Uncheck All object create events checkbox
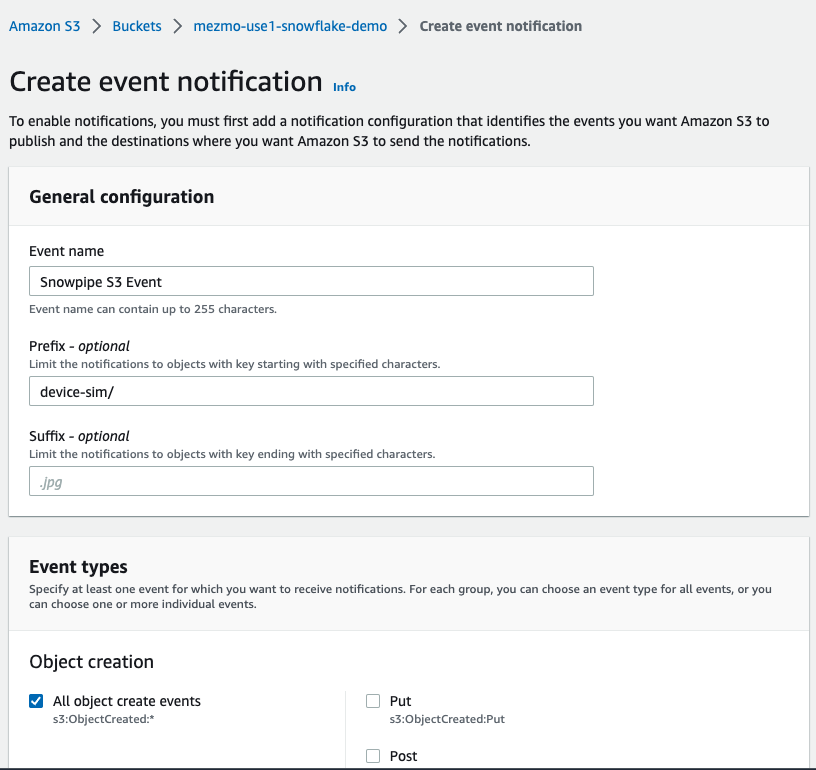The width and height of the screenshot is (816, 770). point(36,701)
